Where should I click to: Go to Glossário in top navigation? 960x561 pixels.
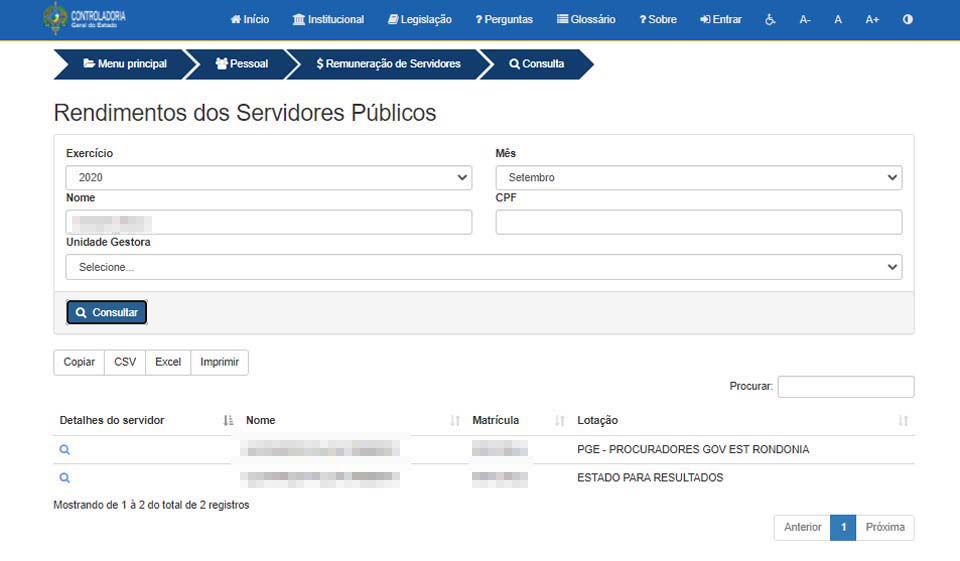(x=586, y=19)
